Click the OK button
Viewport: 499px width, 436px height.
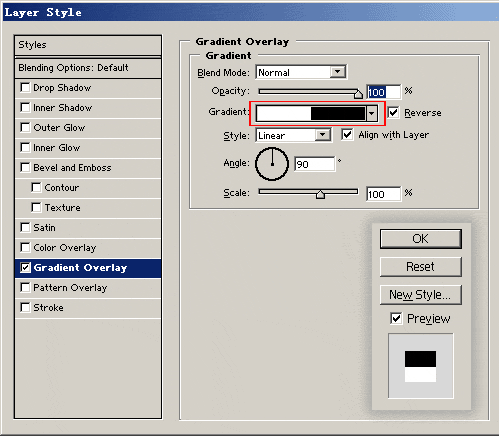pyautogui.click(x=421, y=239)
